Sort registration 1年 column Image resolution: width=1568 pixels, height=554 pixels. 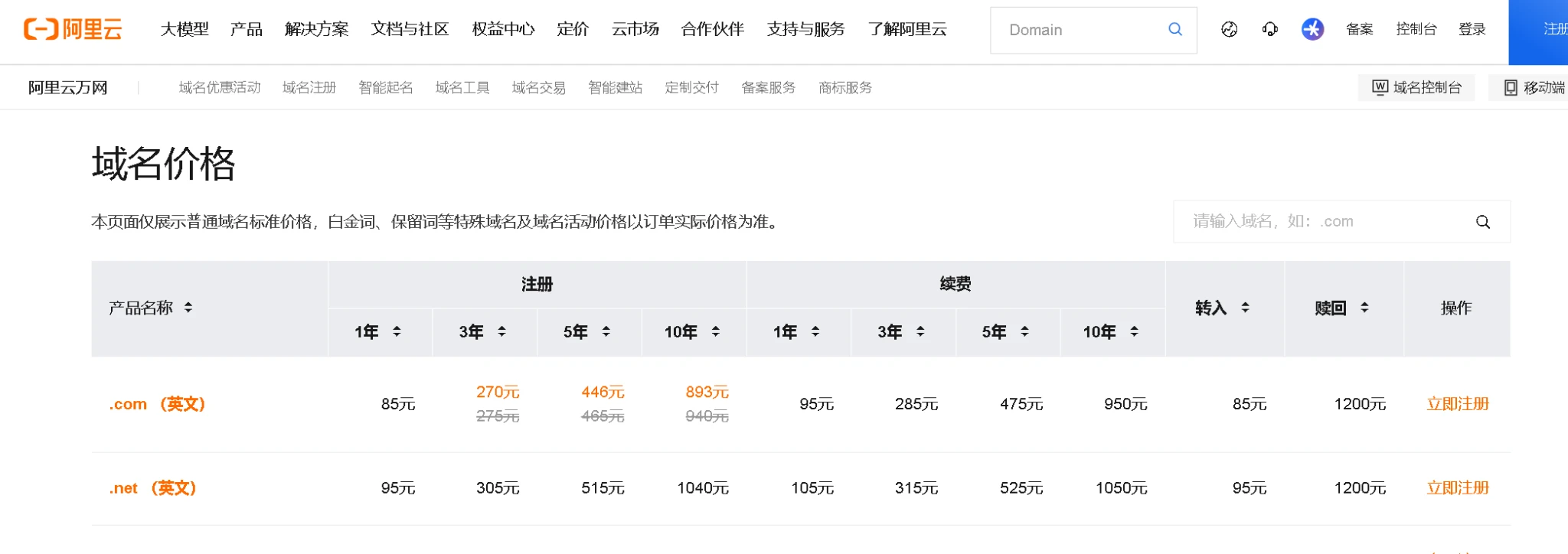pos(397,331)
